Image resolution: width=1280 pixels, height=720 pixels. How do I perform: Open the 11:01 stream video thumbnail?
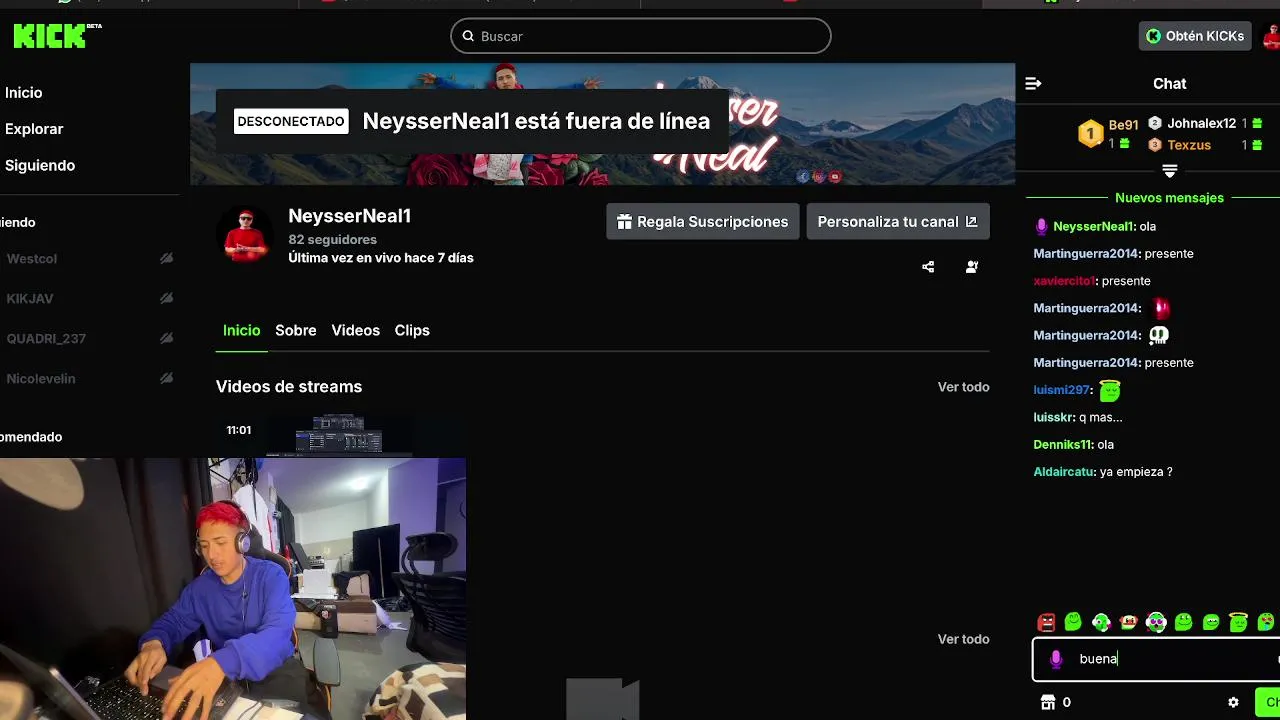[x=340, y=436]
